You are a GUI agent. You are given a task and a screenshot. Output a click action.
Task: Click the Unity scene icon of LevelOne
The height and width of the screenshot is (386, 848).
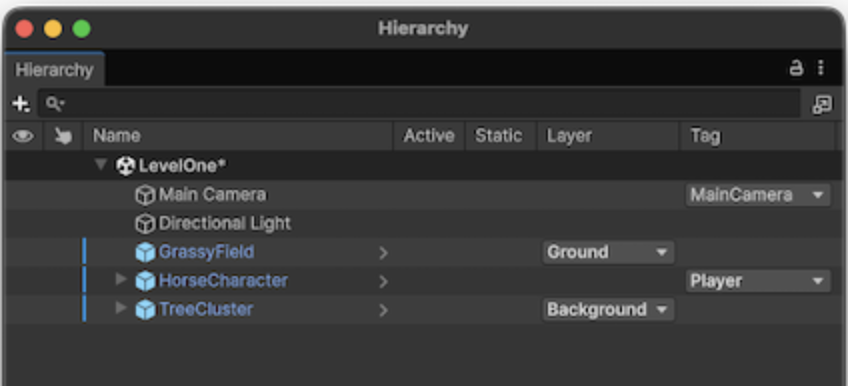tap(125, 165)
